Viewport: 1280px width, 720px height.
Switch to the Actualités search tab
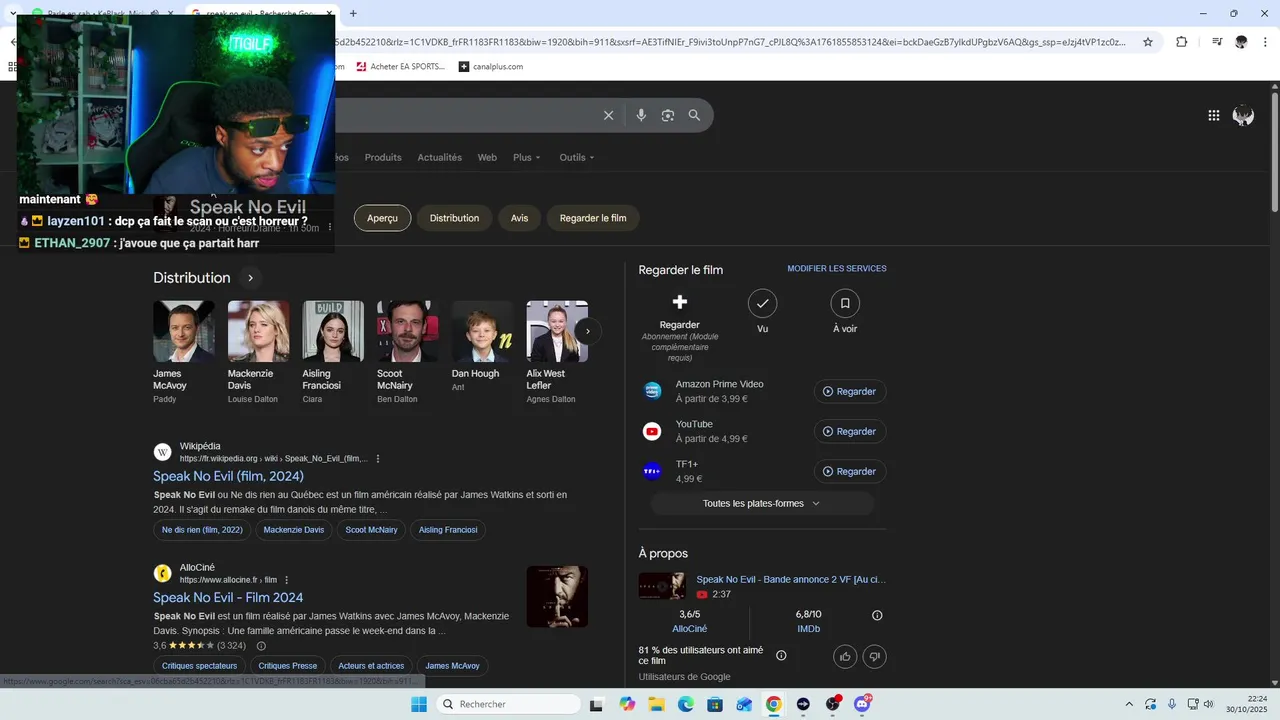(440, 157)
